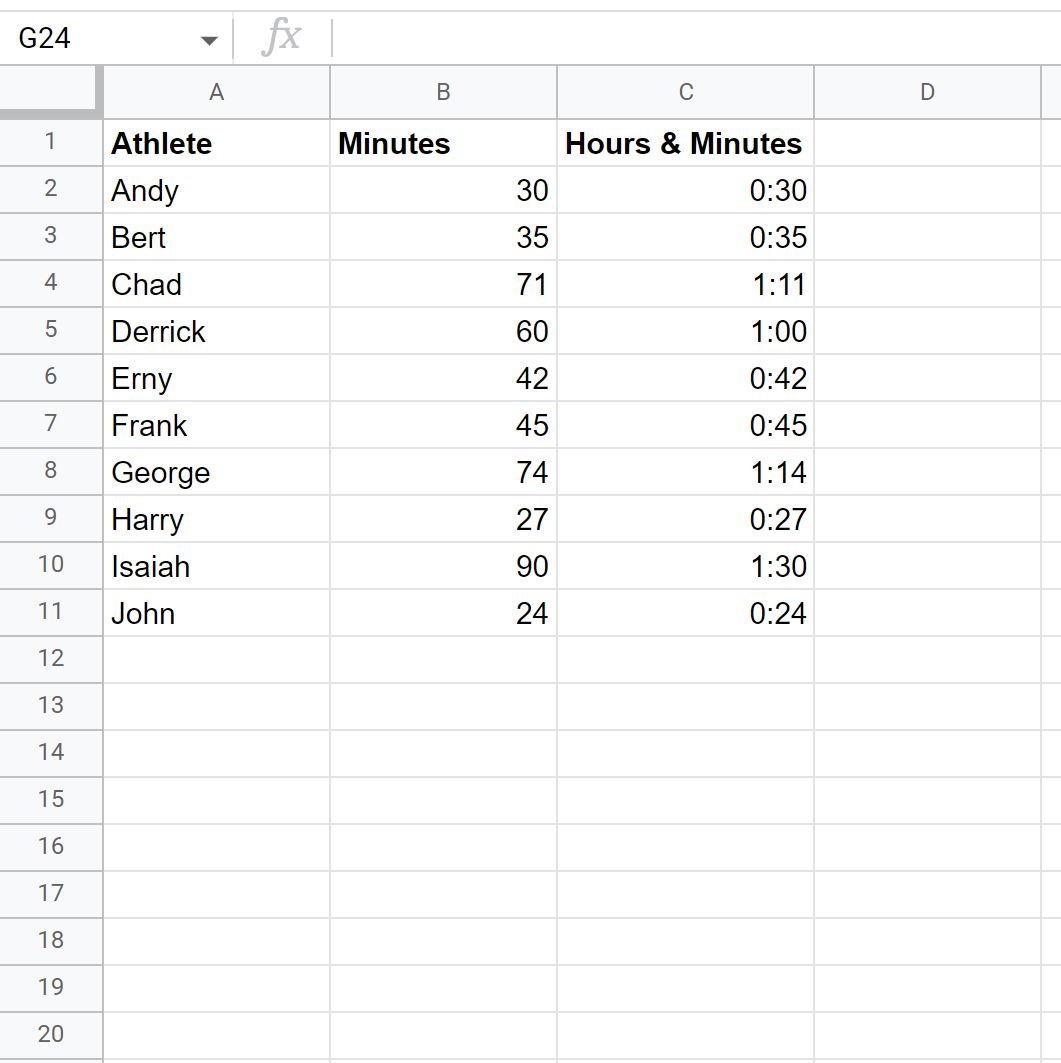Click the Minutes header cell
The height and width of the screenshot is (1063, 1061).
point(443,143)
